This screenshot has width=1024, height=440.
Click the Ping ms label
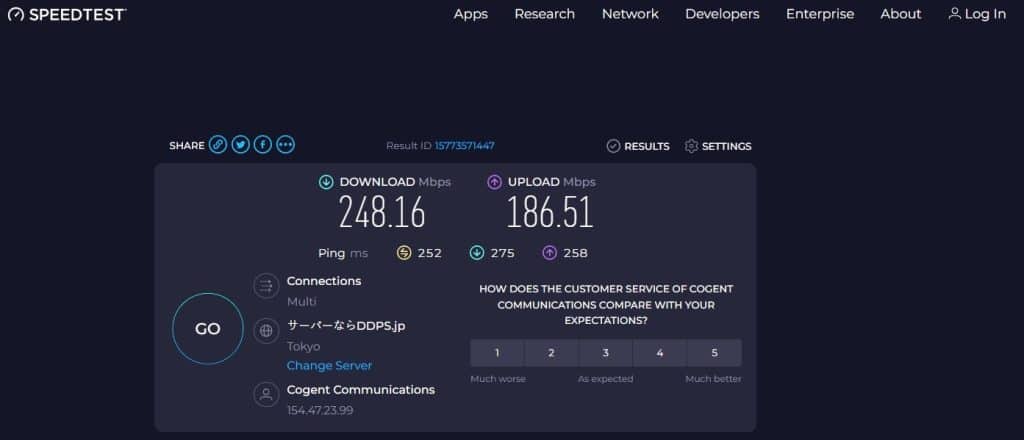[343, 253]
